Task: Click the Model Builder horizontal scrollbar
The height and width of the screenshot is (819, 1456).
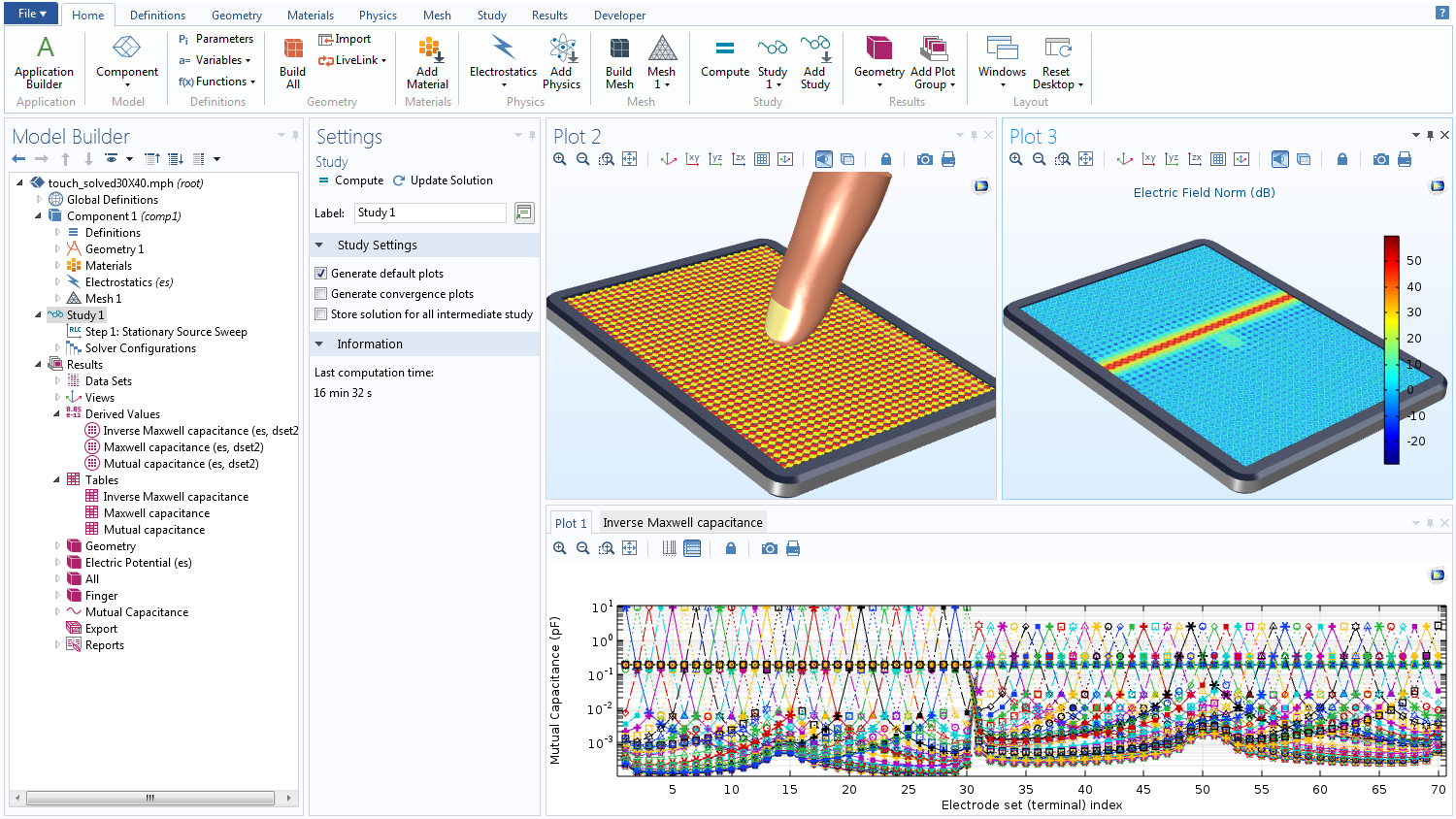Action: point(149,798)
